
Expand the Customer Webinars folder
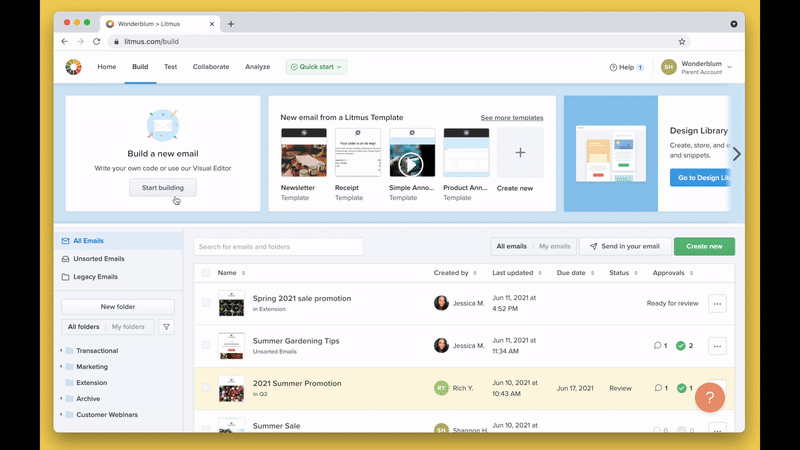62,414
